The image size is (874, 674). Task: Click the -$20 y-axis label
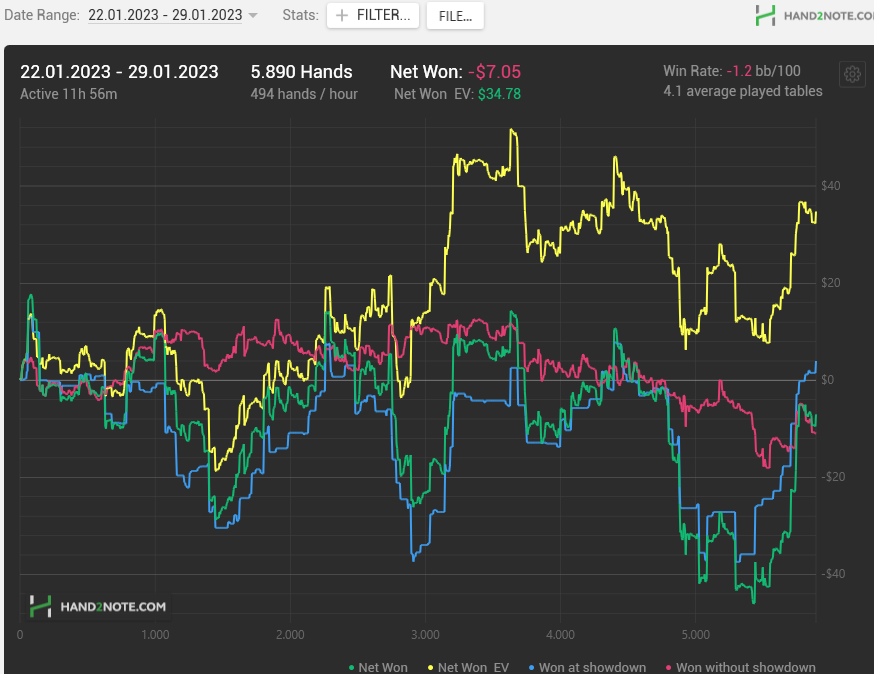tap(833, 477)
